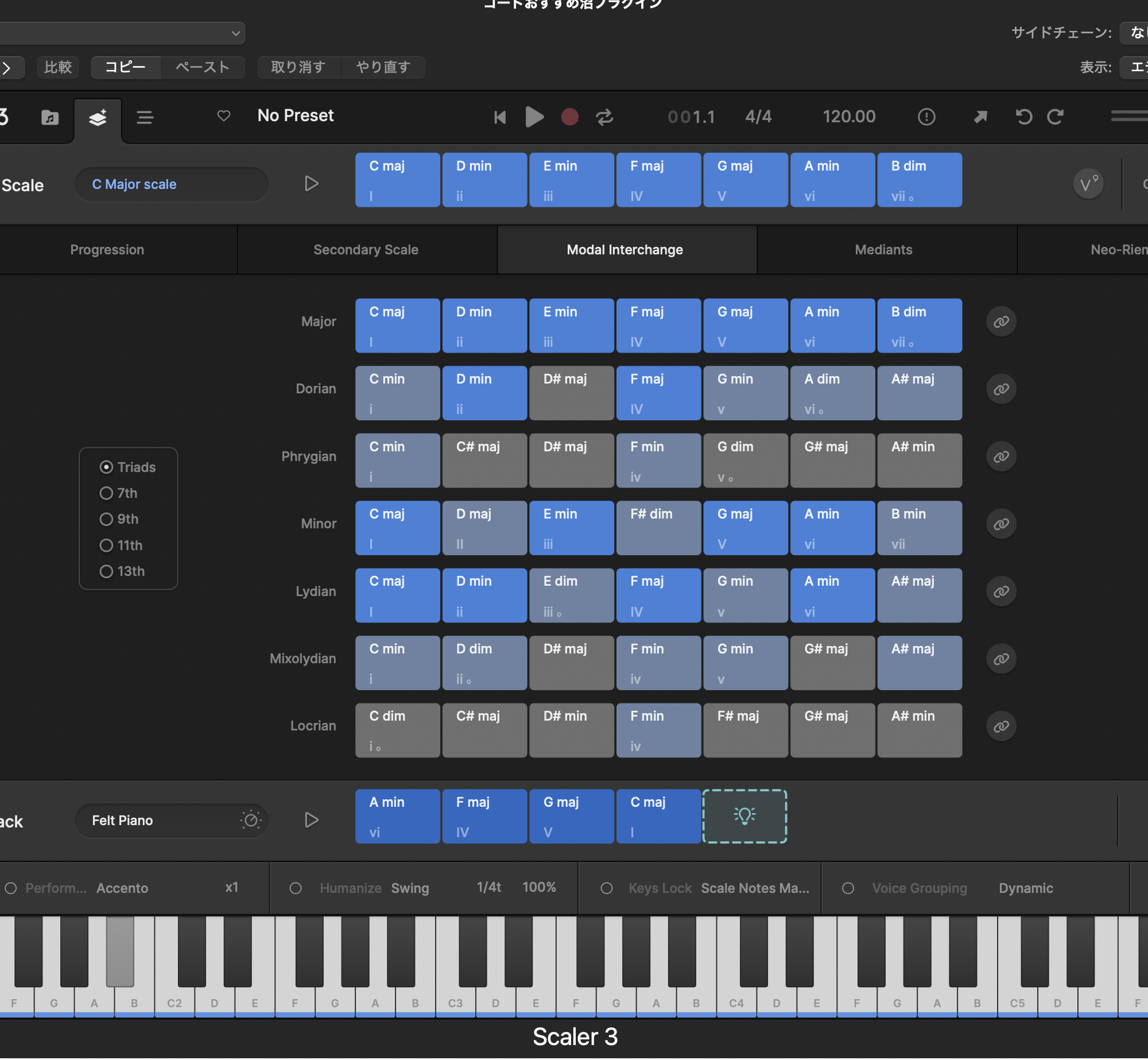Screen dimensions: 1148x1060
Task: Click link icon on Mixolydian row
Action: pos(1001,659)
